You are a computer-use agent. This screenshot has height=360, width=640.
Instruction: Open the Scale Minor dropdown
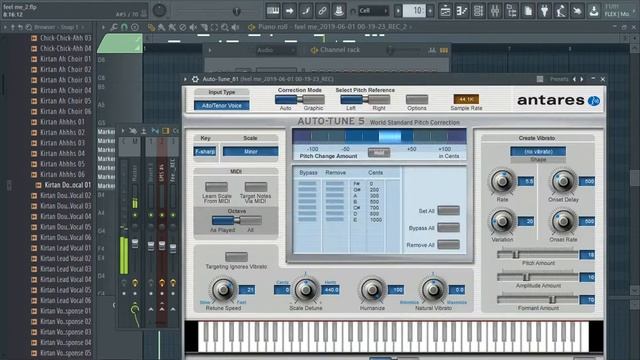tap(251, 151)
